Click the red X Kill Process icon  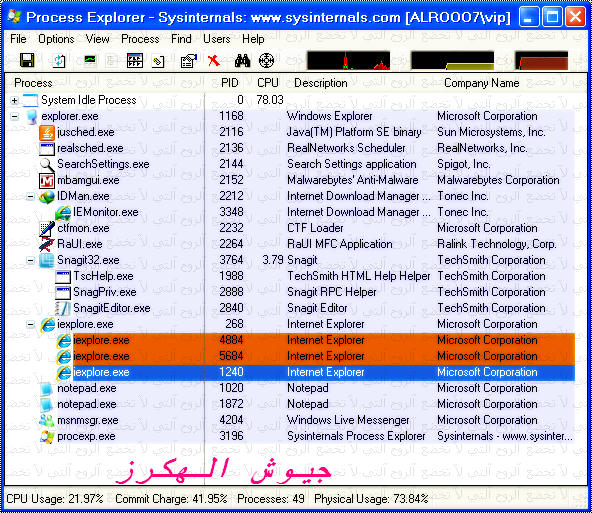point(214,60)
